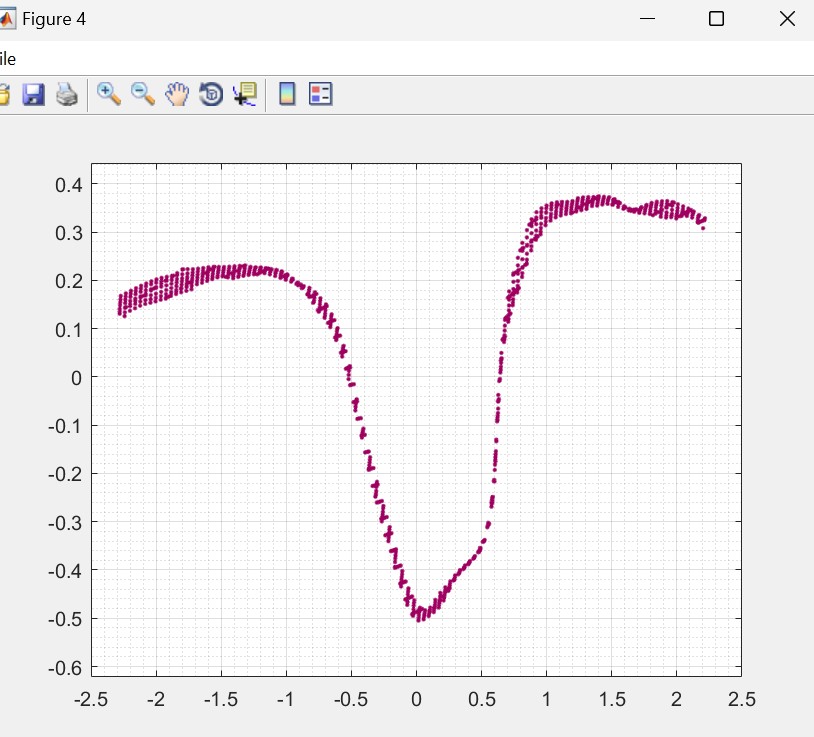814x737 pixels.
Task: Click the MATLAB logo in the title bar
Action: [x=6, y=19]
